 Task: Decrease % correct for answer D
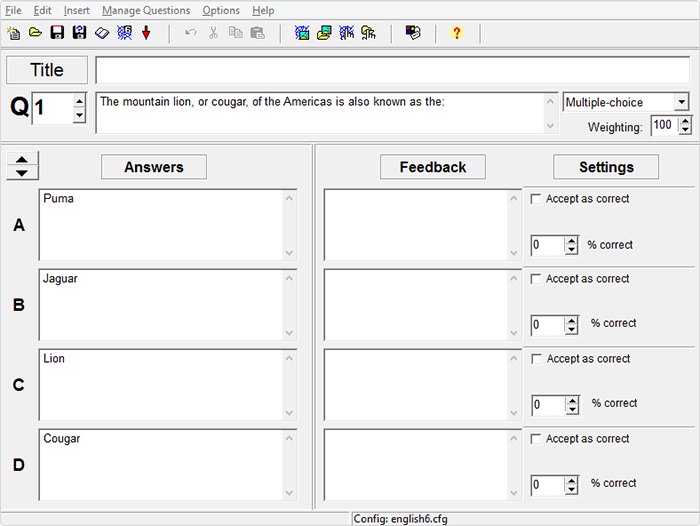click(x=571, y=490)
